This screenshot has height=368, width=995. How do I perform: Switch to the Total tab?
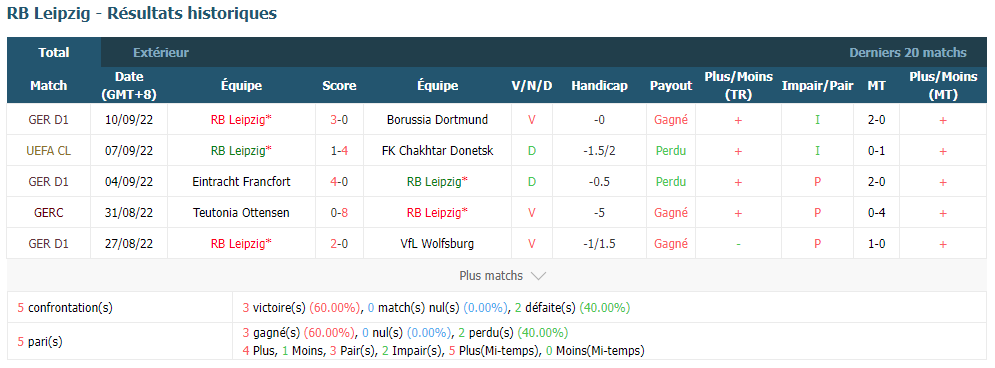[54, 53]
